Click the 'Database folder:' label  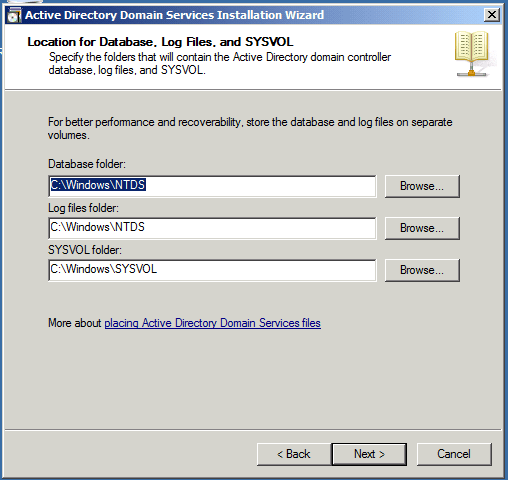point(87,164)
